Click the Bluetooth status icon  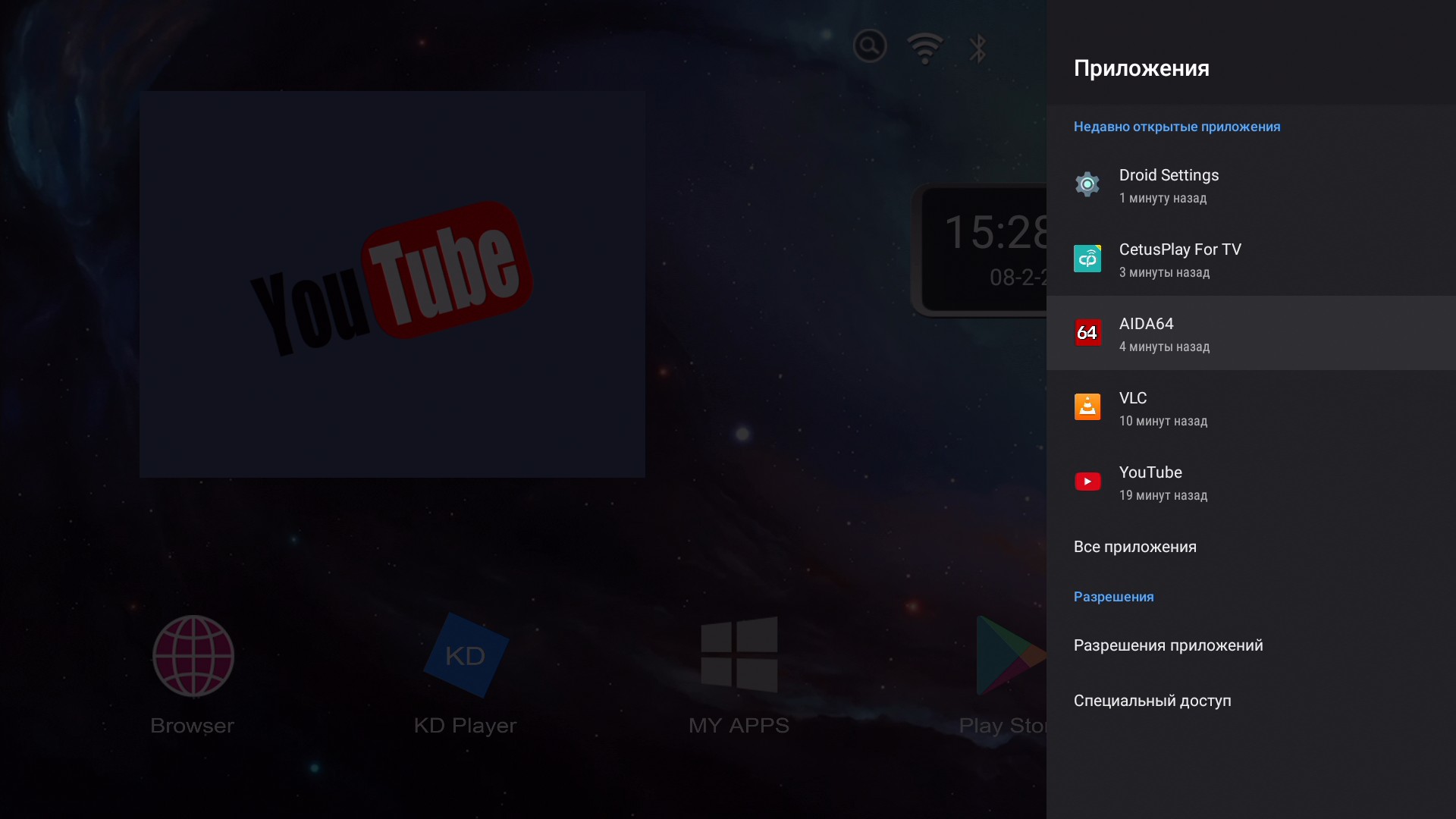977,48
